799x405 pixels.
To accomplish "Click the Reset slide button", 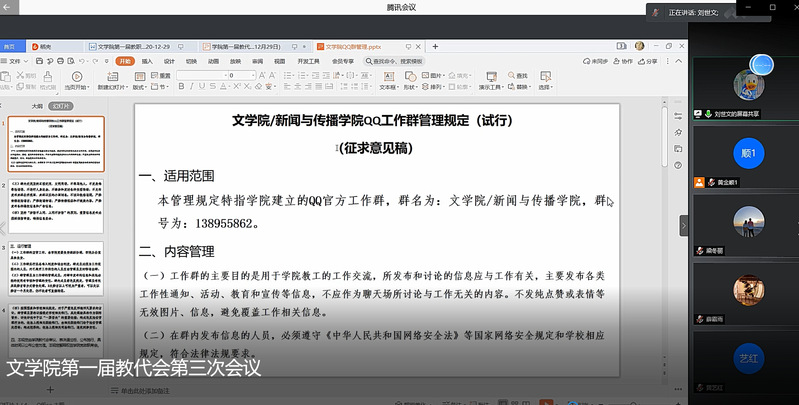I will tap(161, 75).
